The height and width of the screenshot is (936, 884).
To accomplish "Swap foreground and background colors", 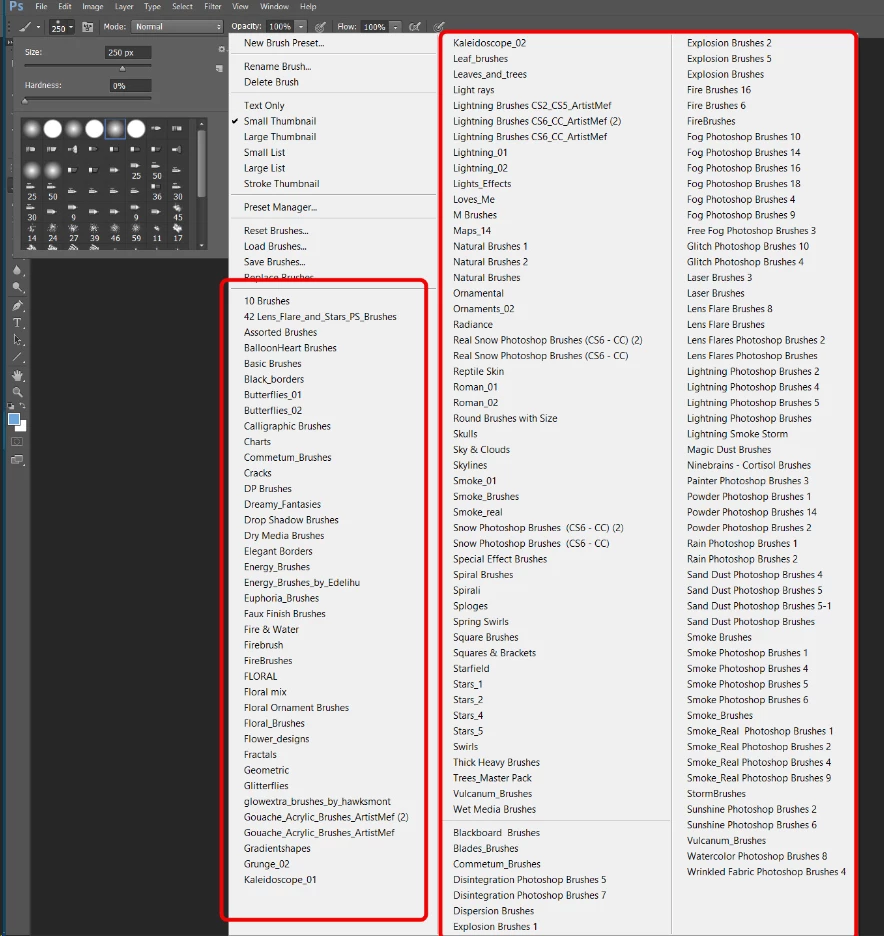I will pos(23,406).
